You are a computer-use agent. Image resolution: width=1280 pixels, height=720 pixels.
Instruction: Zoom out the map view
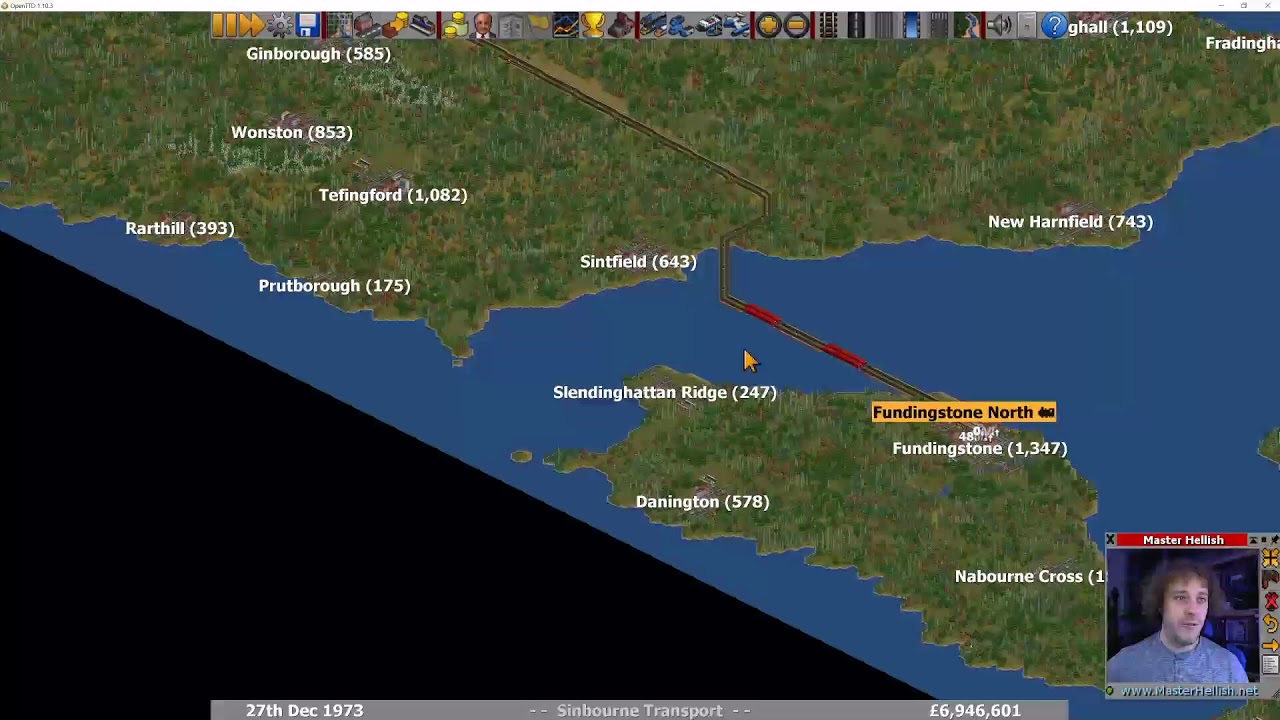(x=797, y=26)
